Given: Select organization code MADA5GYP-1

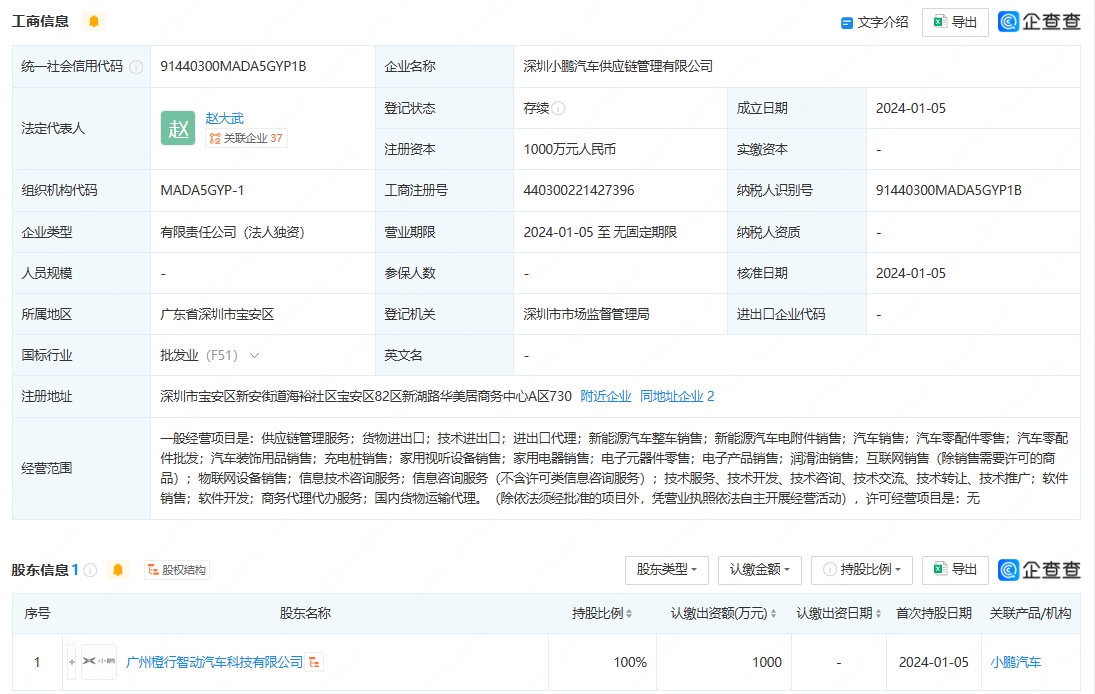Looking at the screenshot, I should coord(202,191).
